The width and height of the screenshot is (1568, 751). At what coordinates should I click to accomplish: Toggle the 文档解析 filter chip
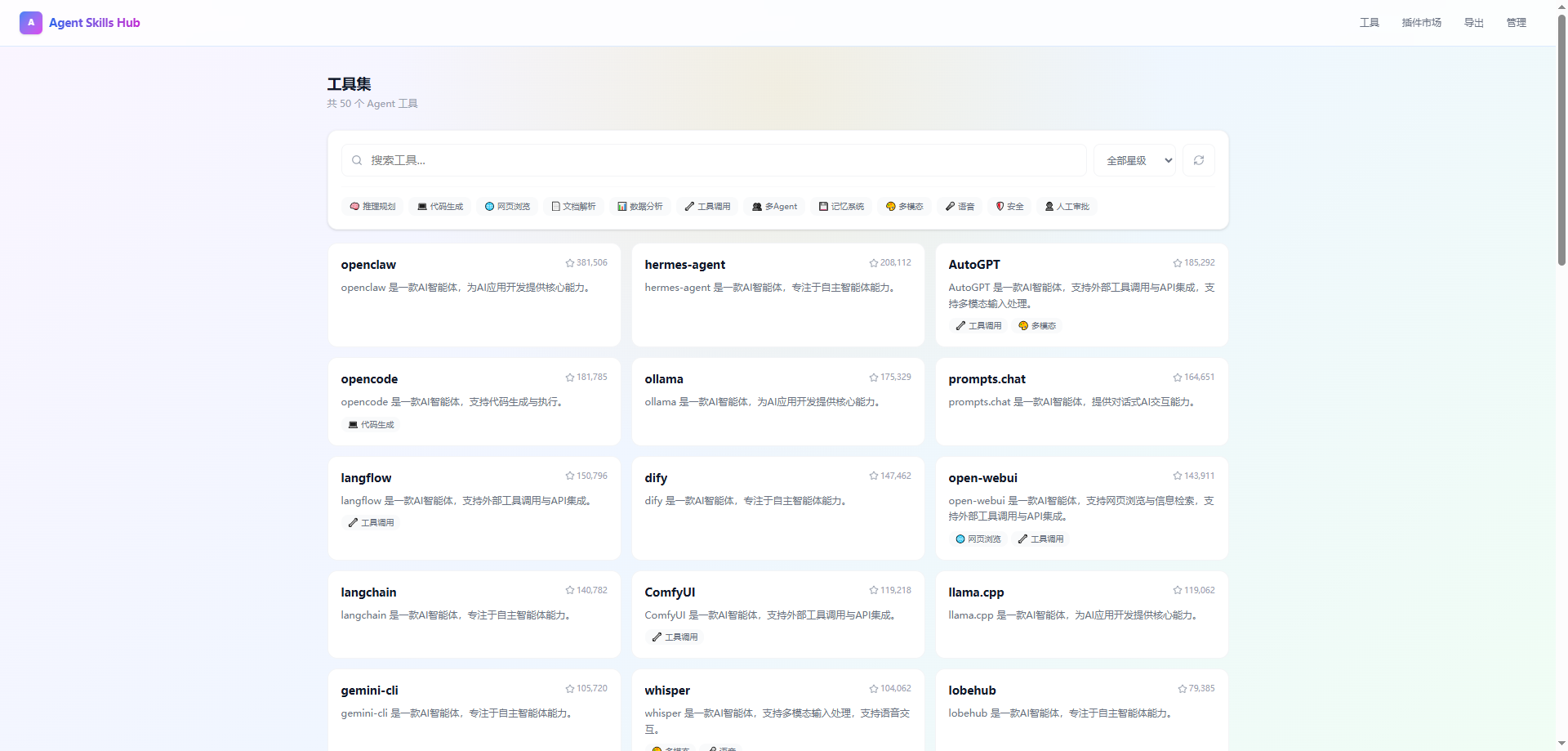tap(573, 207)
